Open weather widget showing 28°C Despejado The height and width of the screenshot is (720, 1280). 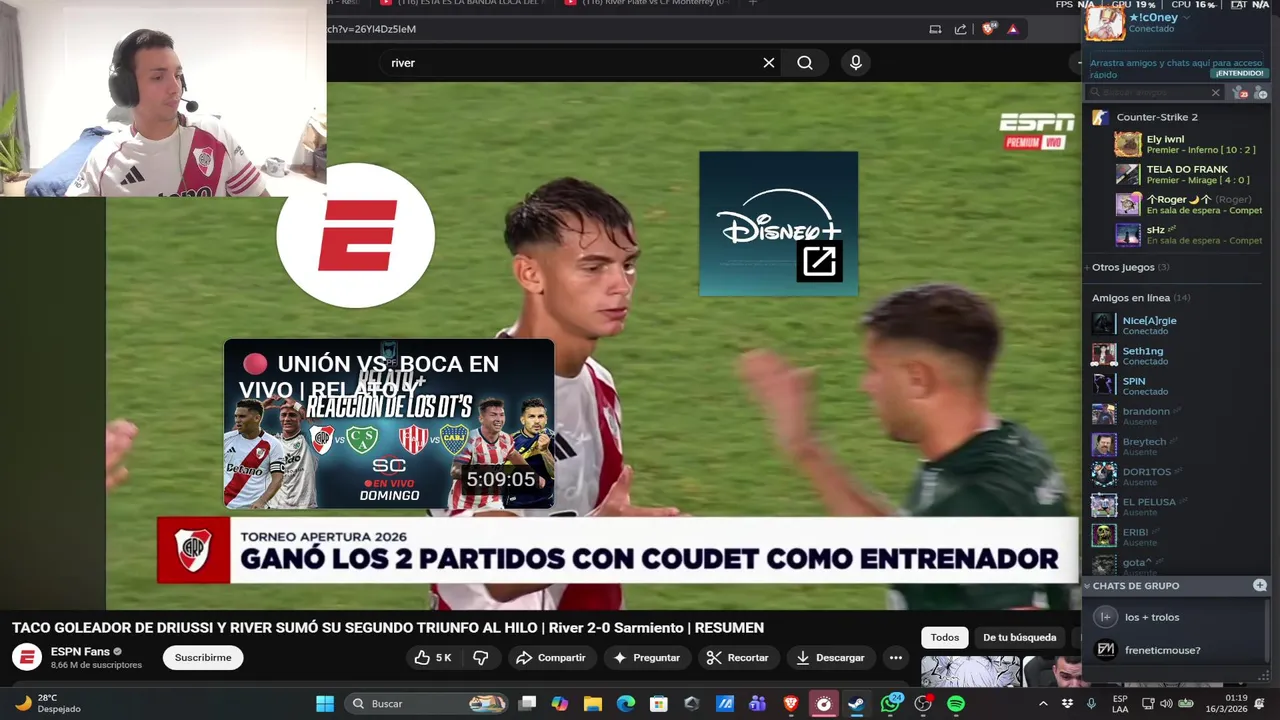click(x=48, y=703)
